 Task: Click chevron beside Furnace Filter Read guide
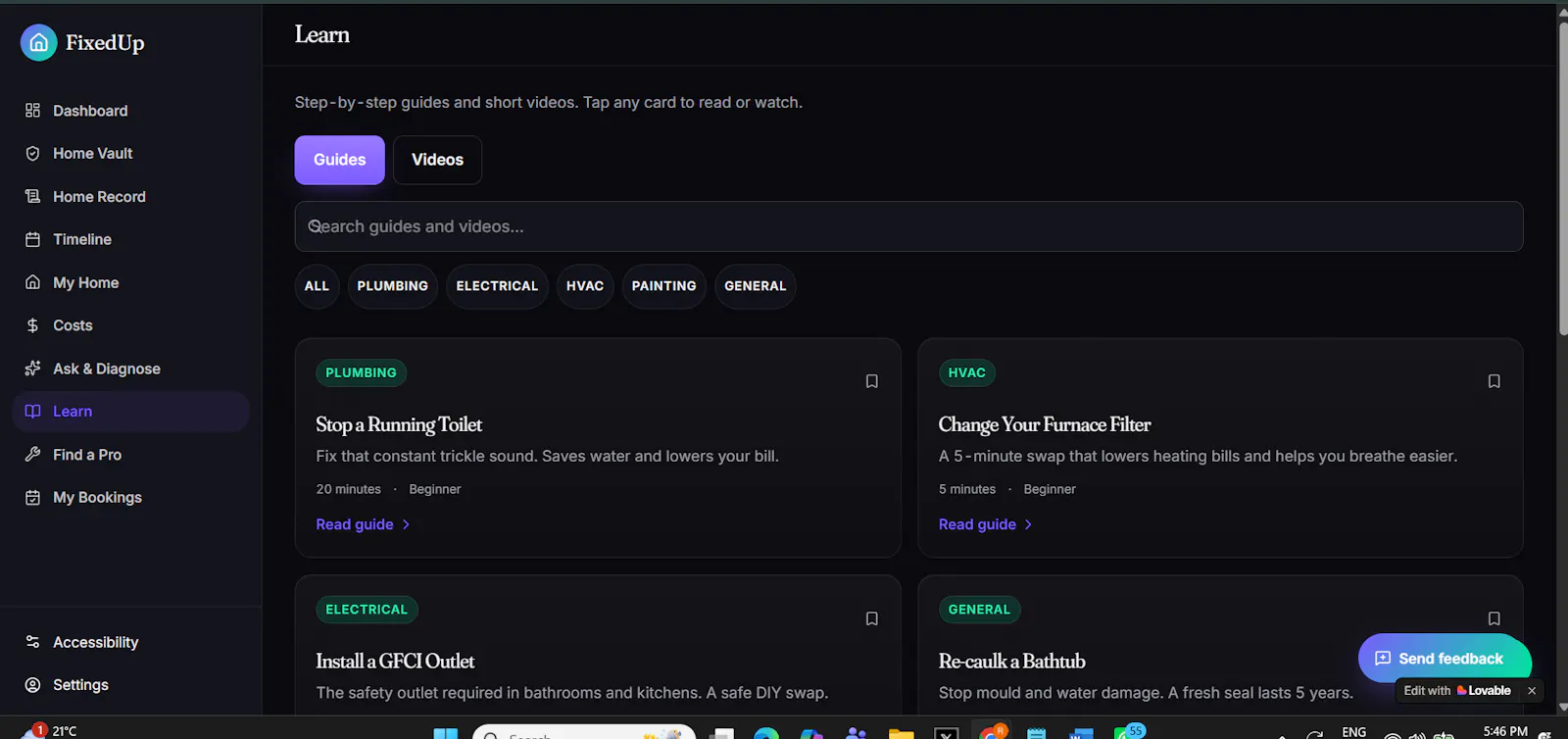pos(1028,524)
